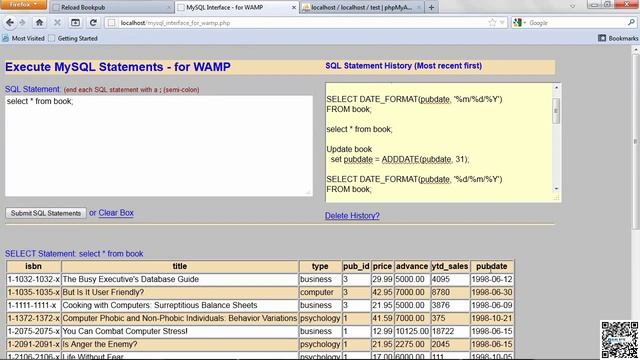Viewport: 640px width, 360px height.
Task: Click pubdate cell 1998-06-30
Action: click(492, 292)
